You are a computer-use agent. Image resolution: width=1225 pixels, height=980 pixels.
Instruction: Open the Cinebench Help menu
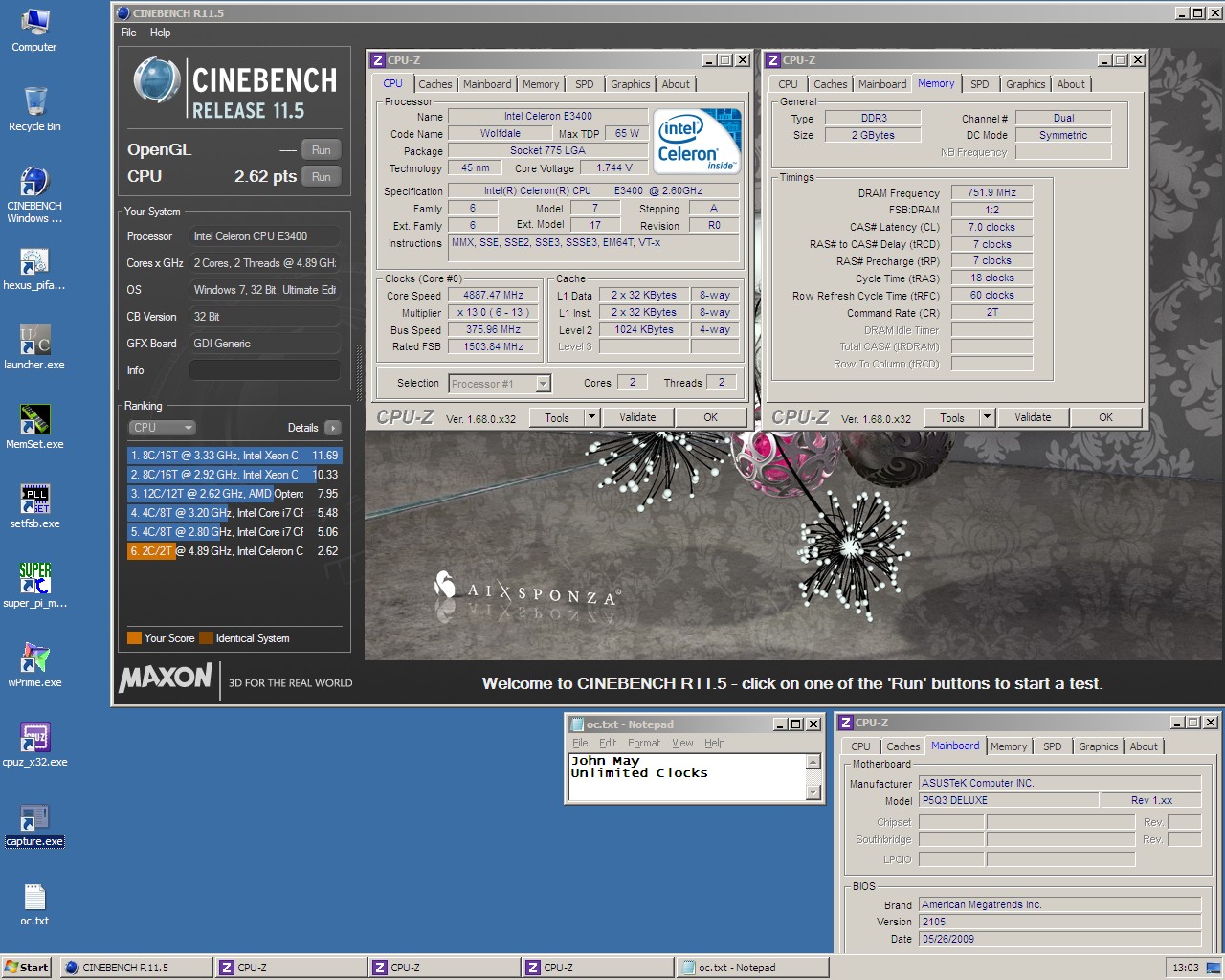click(160, 33)
